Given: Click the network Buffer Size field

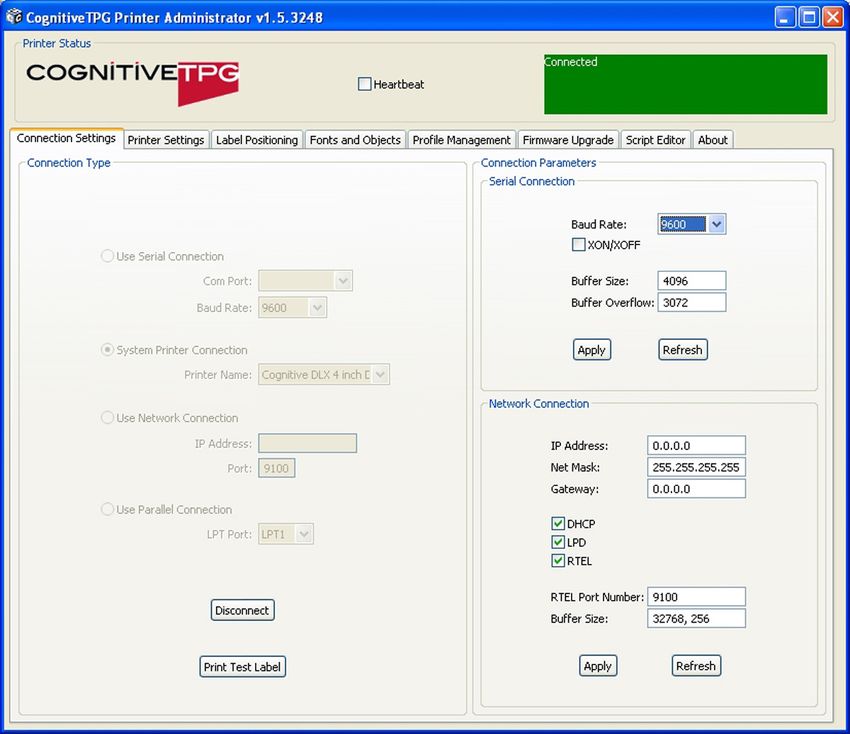Looking at the screenshot, I should point(697,619).
